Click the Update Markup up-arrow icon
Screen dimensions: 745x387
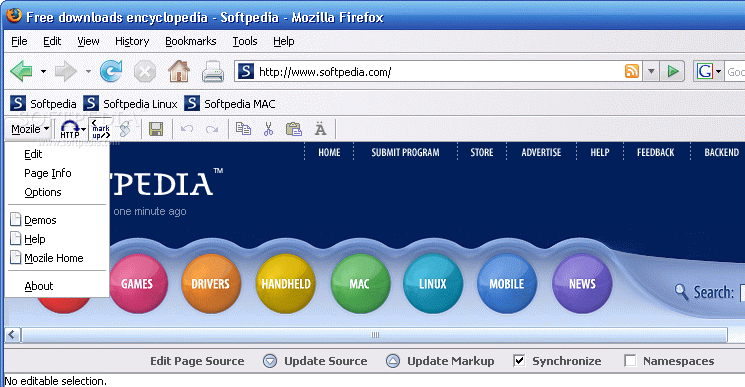pyautogui.click(x=393, y=361)
